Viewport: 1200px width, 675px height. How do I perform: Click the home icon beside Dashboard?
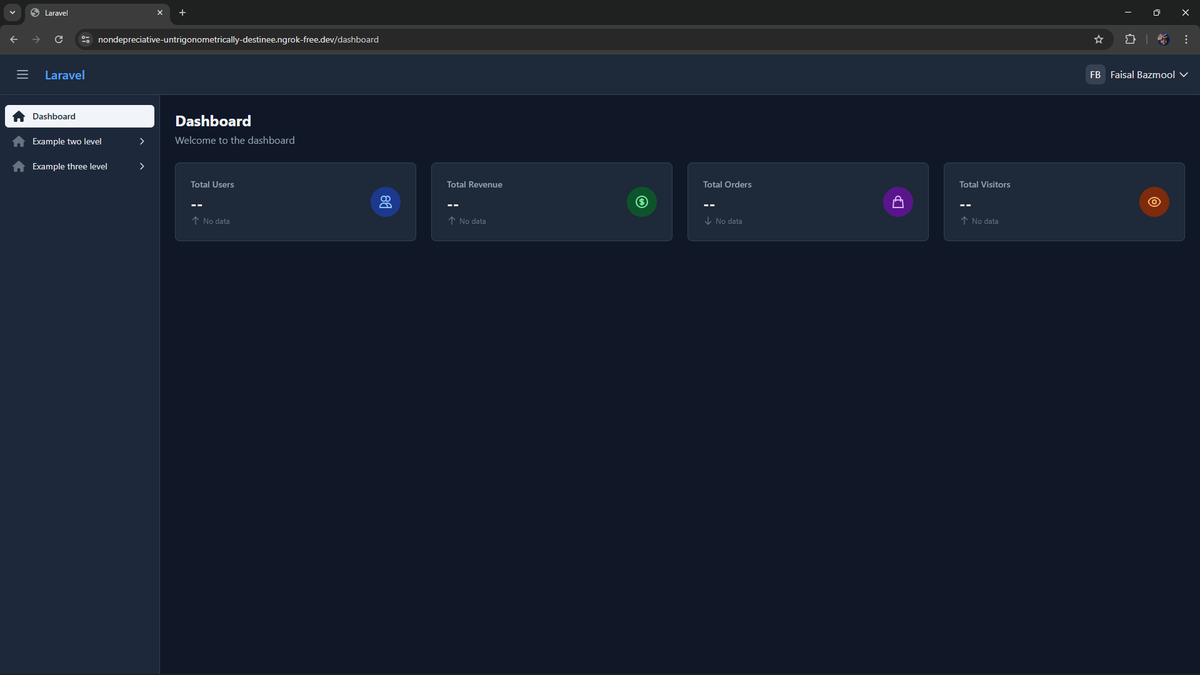click(18, 116)
